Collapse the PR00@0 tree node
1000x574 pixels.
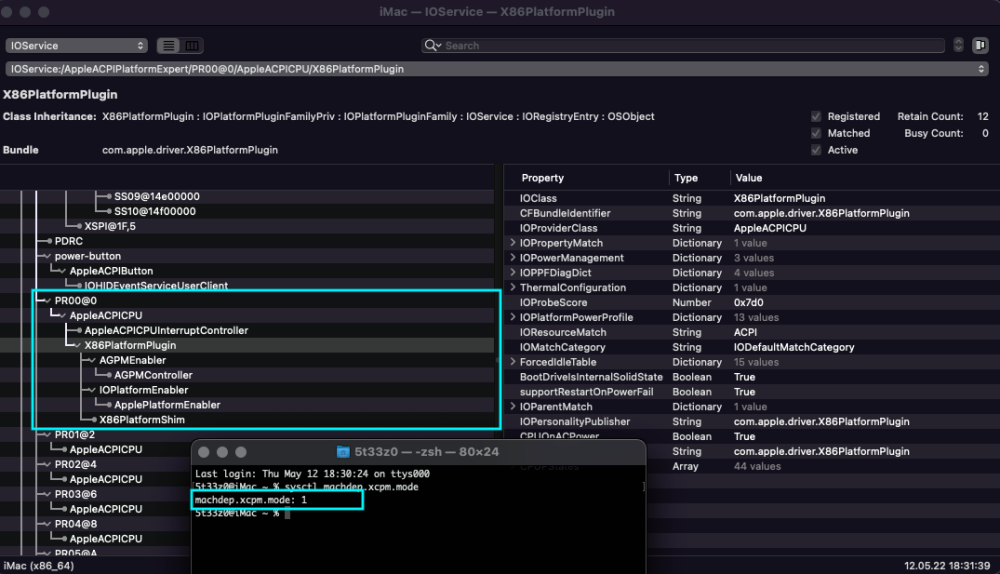click(x=47, y=300)
